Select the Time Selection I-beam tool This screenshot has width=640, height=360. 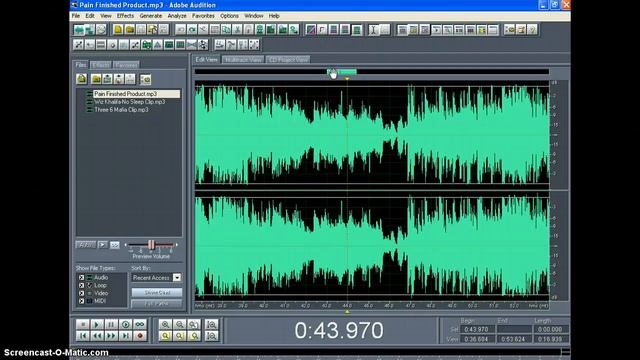373,29
